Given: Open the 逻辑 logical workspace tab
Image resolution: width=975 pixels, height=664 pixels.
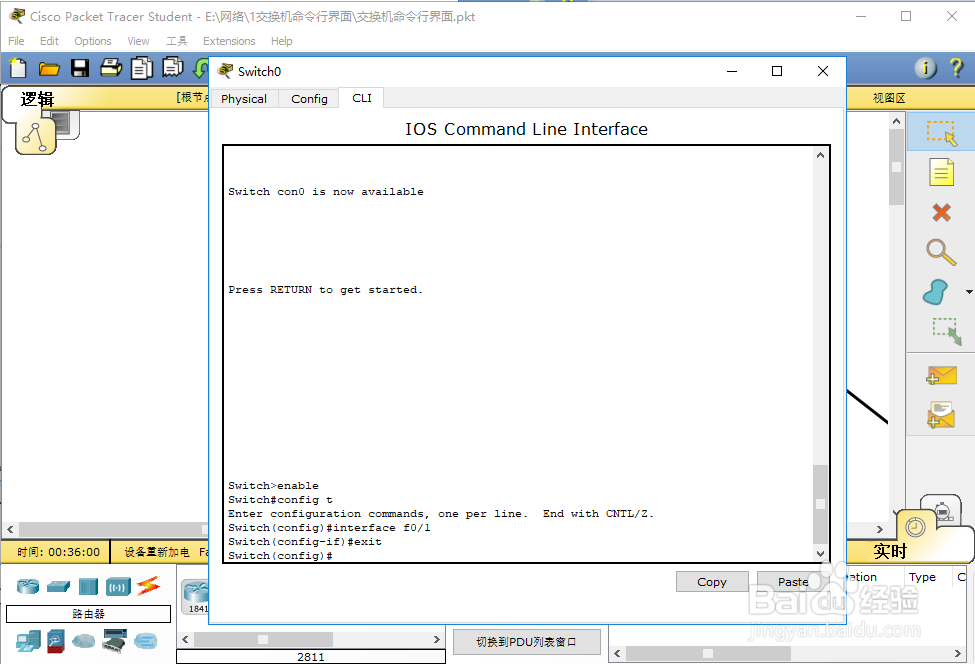Looking at the screenshot, I should (37, 99).
